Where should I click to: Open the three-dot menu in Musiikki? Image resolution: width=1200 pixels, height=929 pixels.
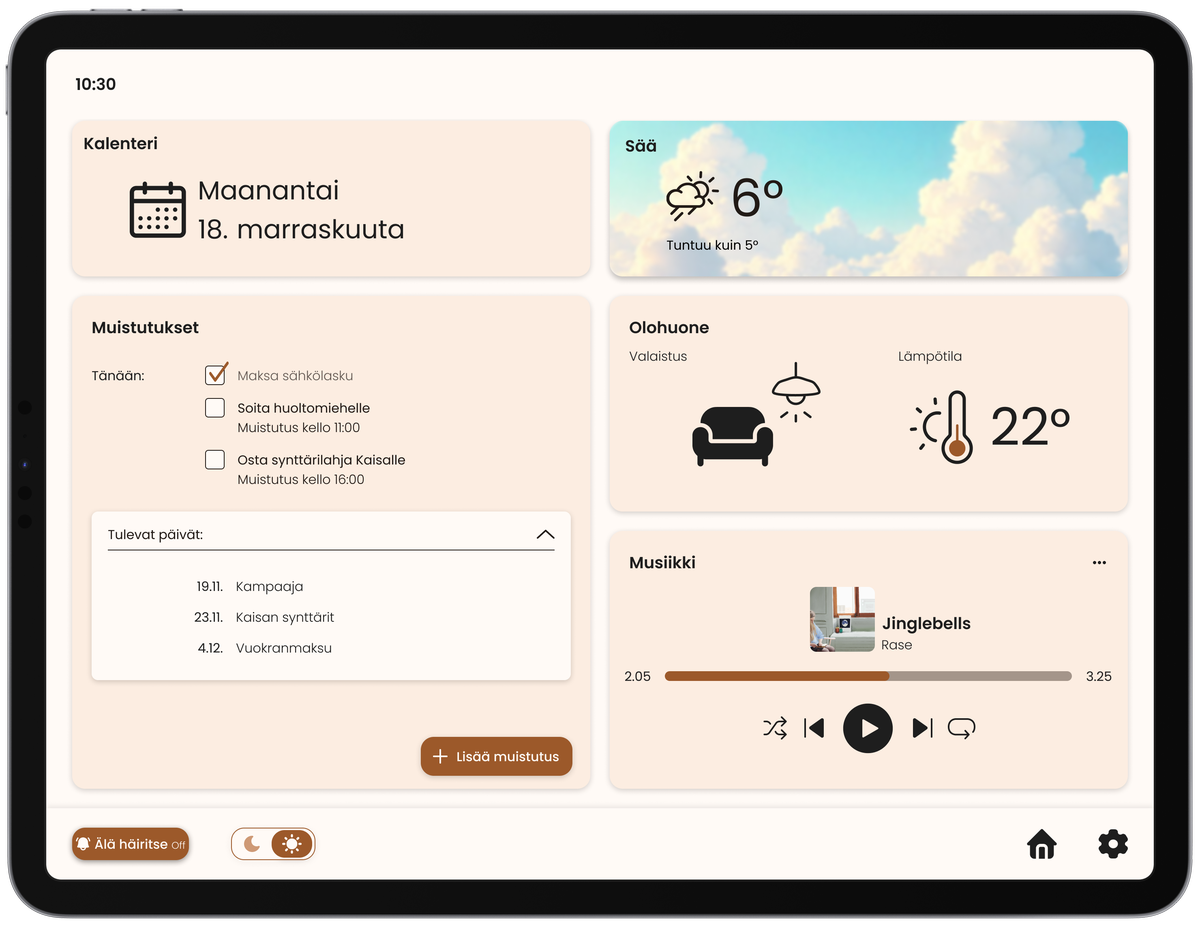tap(1099, 563)
